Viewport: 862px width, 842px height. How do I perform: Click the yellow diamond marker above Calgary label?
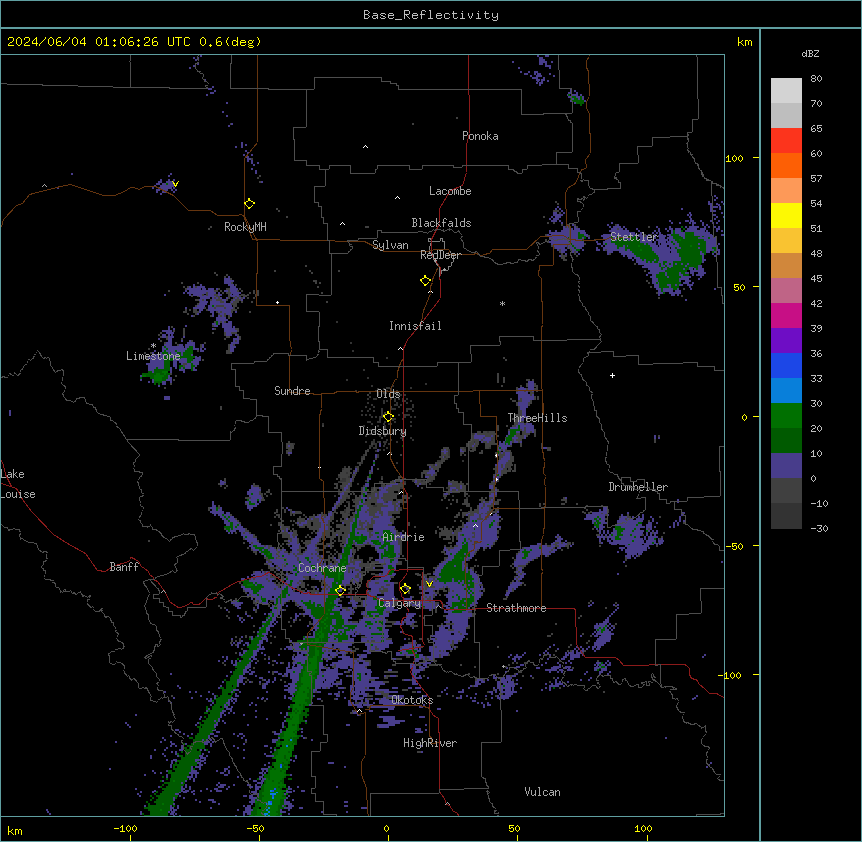click(405, 589)
